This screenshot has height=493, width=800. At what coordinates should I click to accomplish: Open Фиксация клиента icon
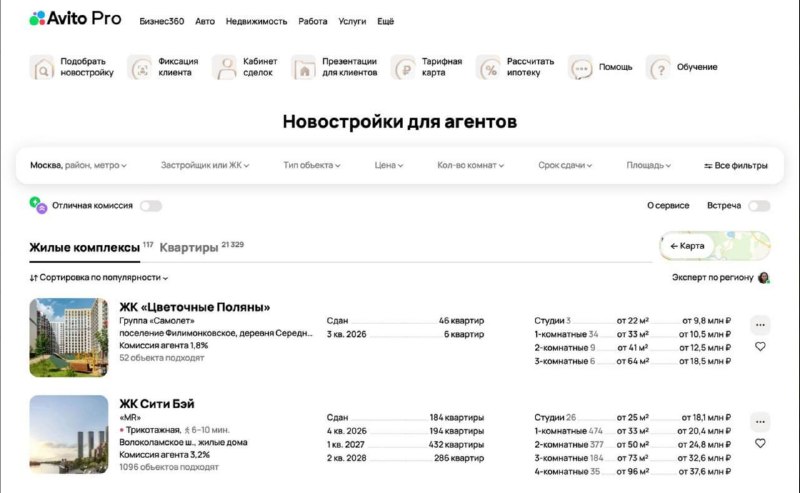[140, 67]
